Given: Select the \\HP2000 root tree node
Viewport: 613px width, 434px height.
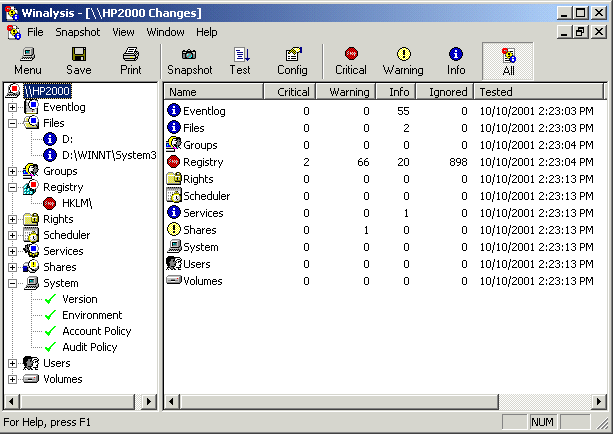Looking at the screenshot, I should [x=47, y=91].
